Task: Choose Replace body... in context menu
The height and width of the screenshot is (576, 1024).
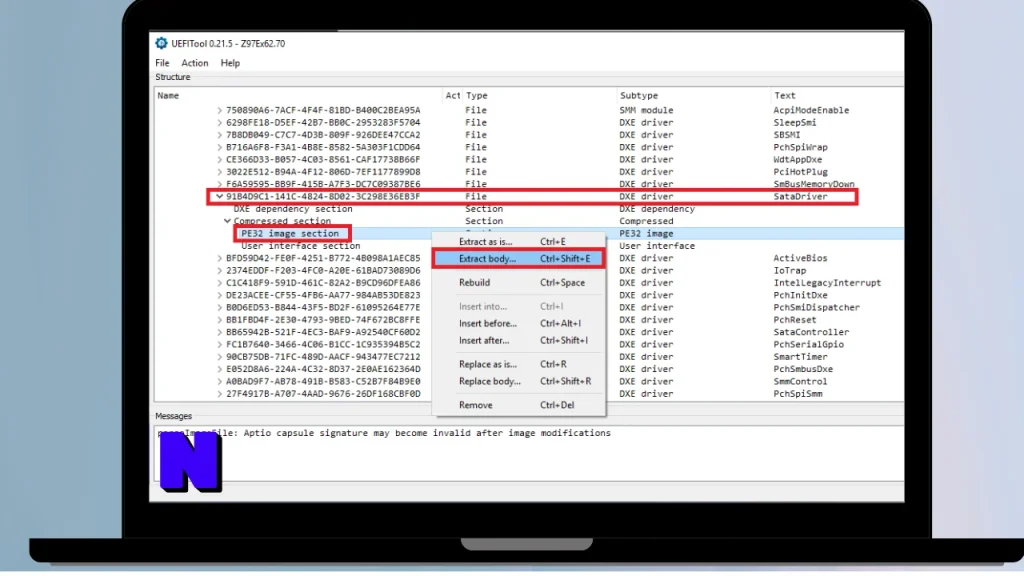Action: 518,381
